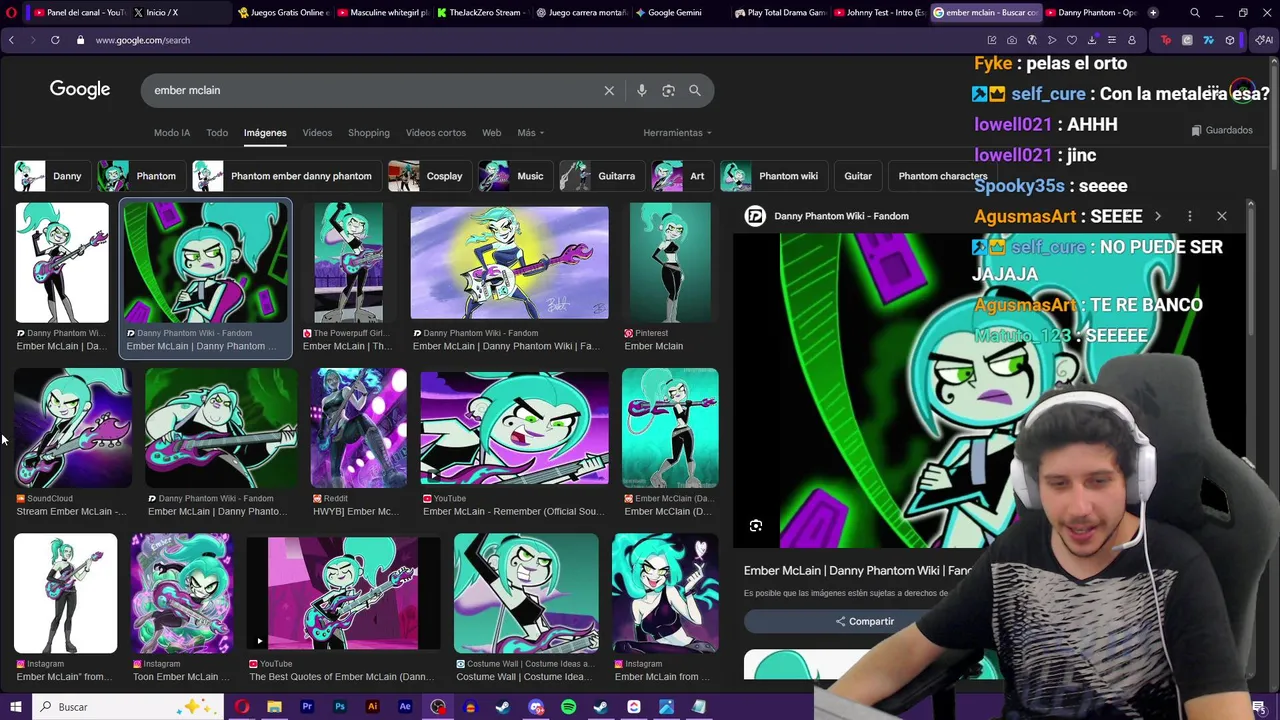Open the extensions cube icon

[x=1230, y=40]
